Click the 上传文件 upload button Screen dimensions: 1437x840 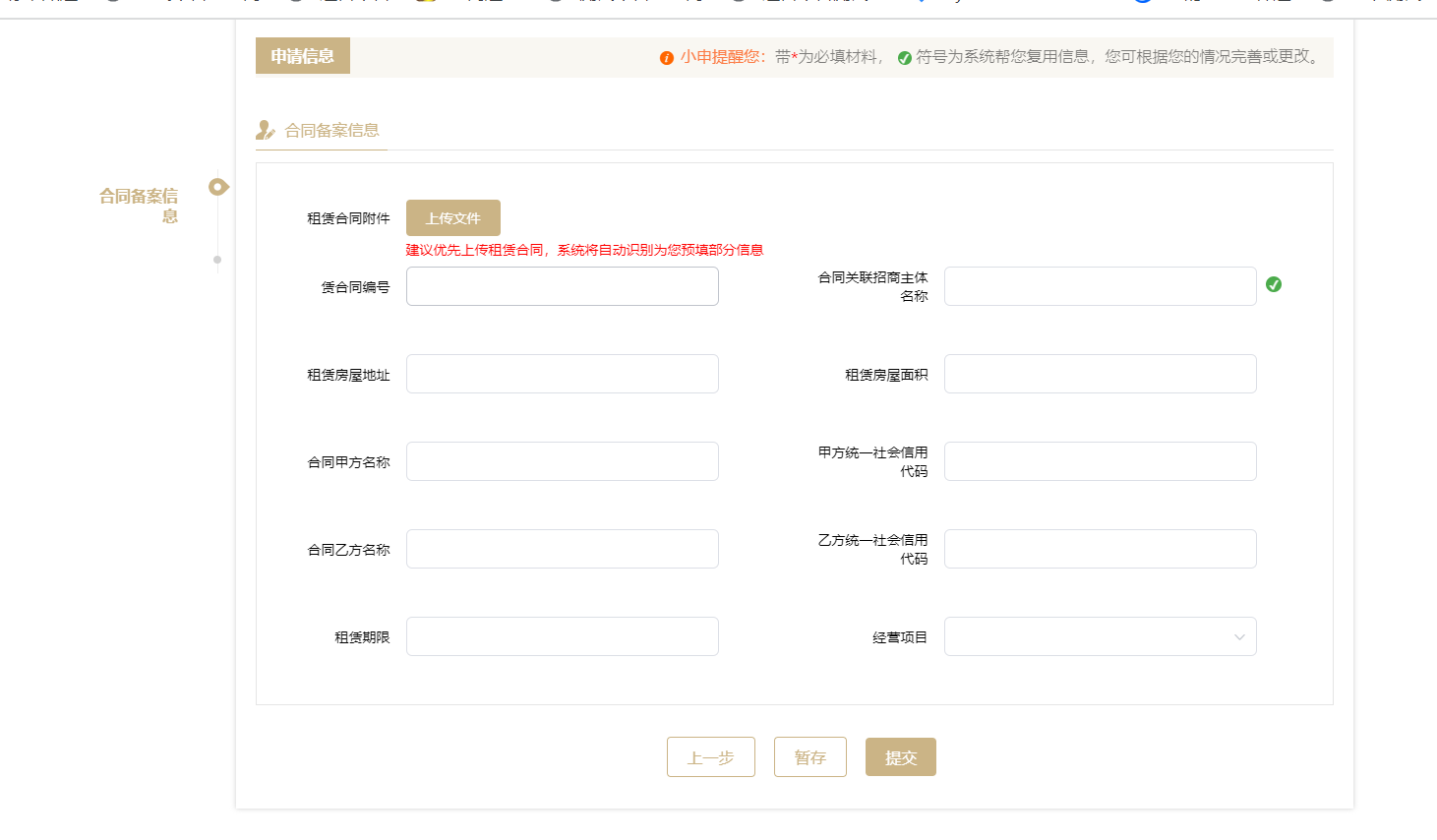coord(452,217)
